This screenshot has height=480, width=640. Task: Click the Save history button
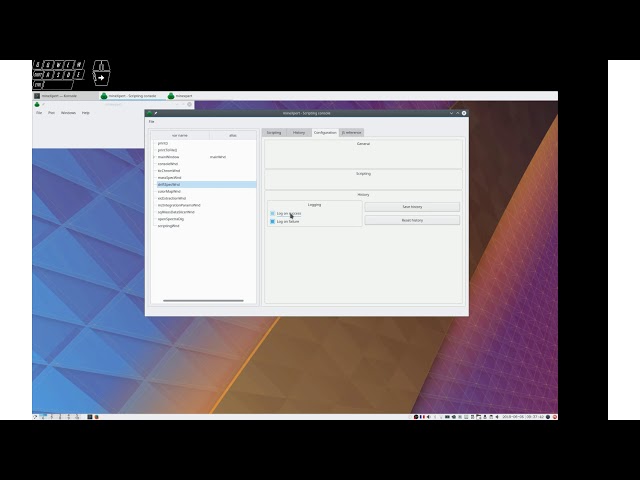click(x=412, y=207)
